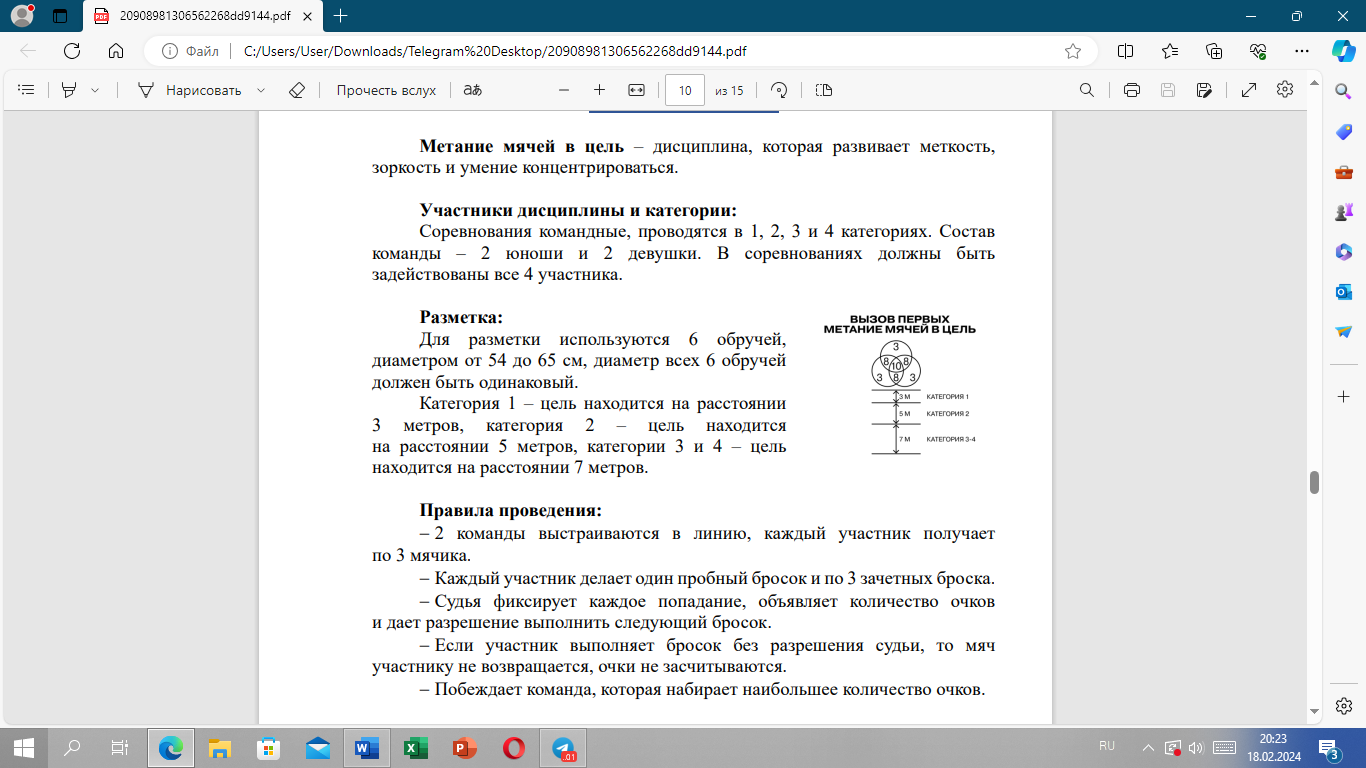Rotate the PDF page
Screen dimensions: 1366x768
tap(780, 90)
